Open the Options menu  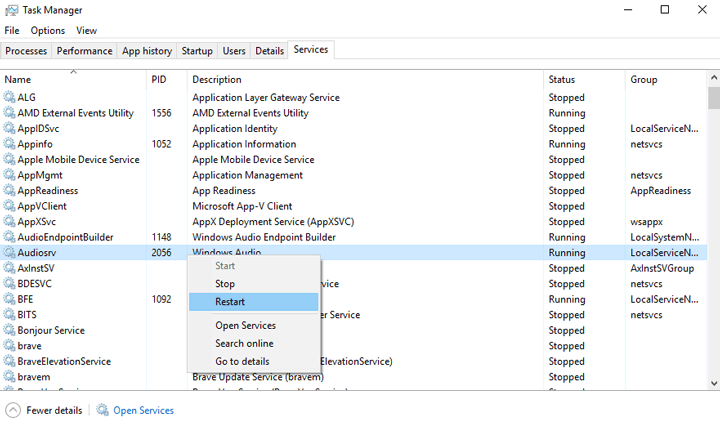click(47, 31)
